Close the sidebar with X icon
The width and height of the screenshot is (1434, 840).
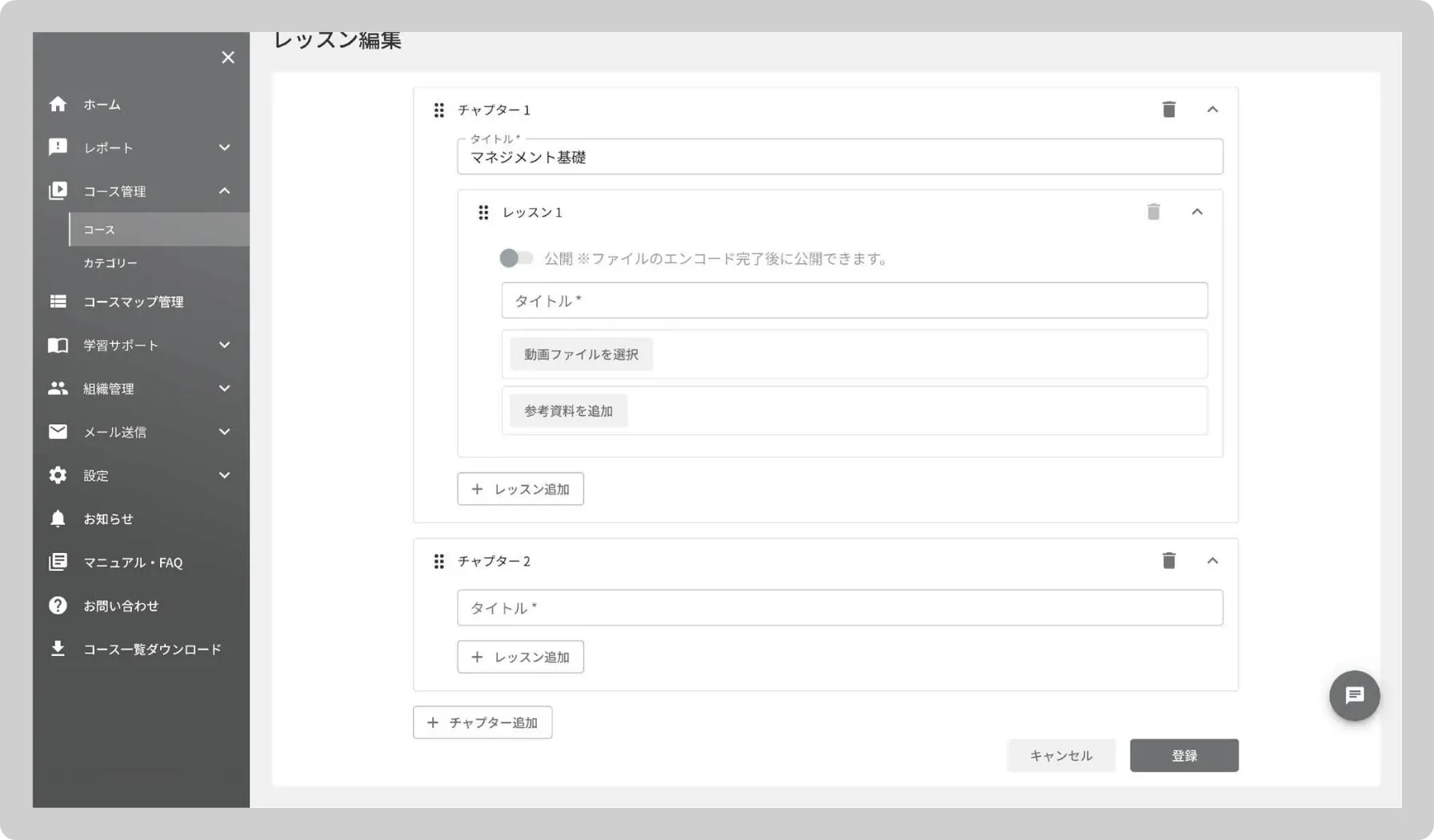[228, 58]
